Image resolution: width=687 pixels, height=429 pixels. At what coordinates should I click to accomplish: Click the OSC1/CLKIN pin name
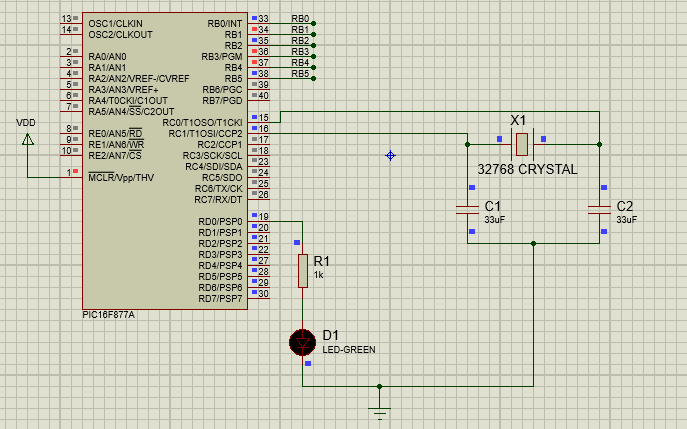[115, 24]
